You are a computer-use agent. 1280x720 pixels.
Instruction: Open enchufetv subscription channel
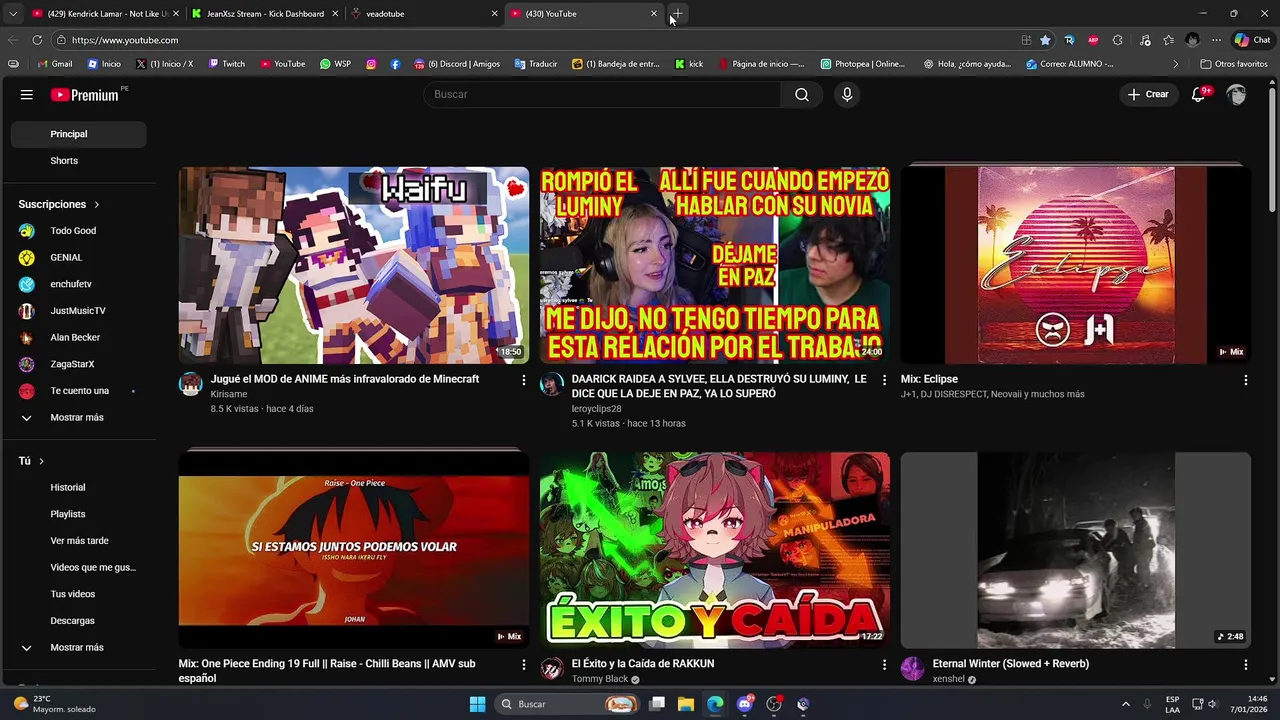coord(78,284)
